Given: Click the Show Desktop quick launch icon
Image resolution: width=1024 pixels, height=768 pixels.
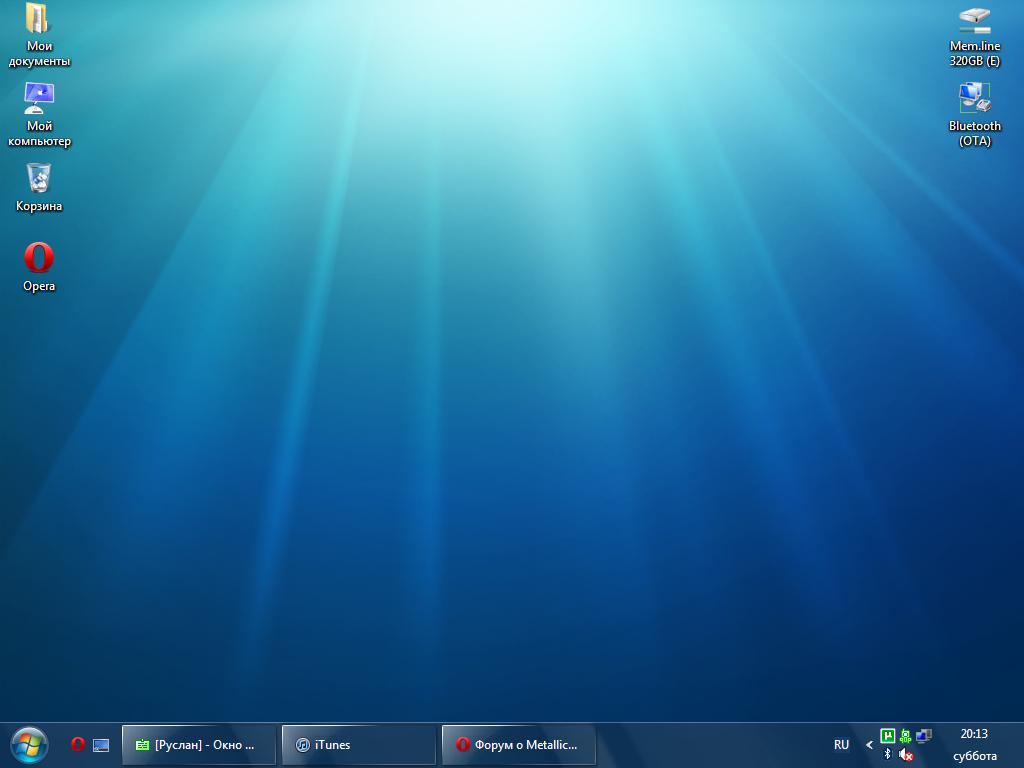Looking at the screenshot, I should (101, 745).
